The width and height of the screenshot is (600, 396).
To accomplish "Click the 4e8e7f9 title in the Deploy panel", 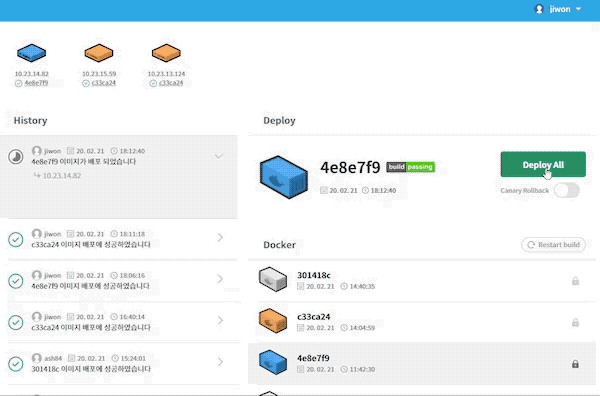I will [350, 167].
